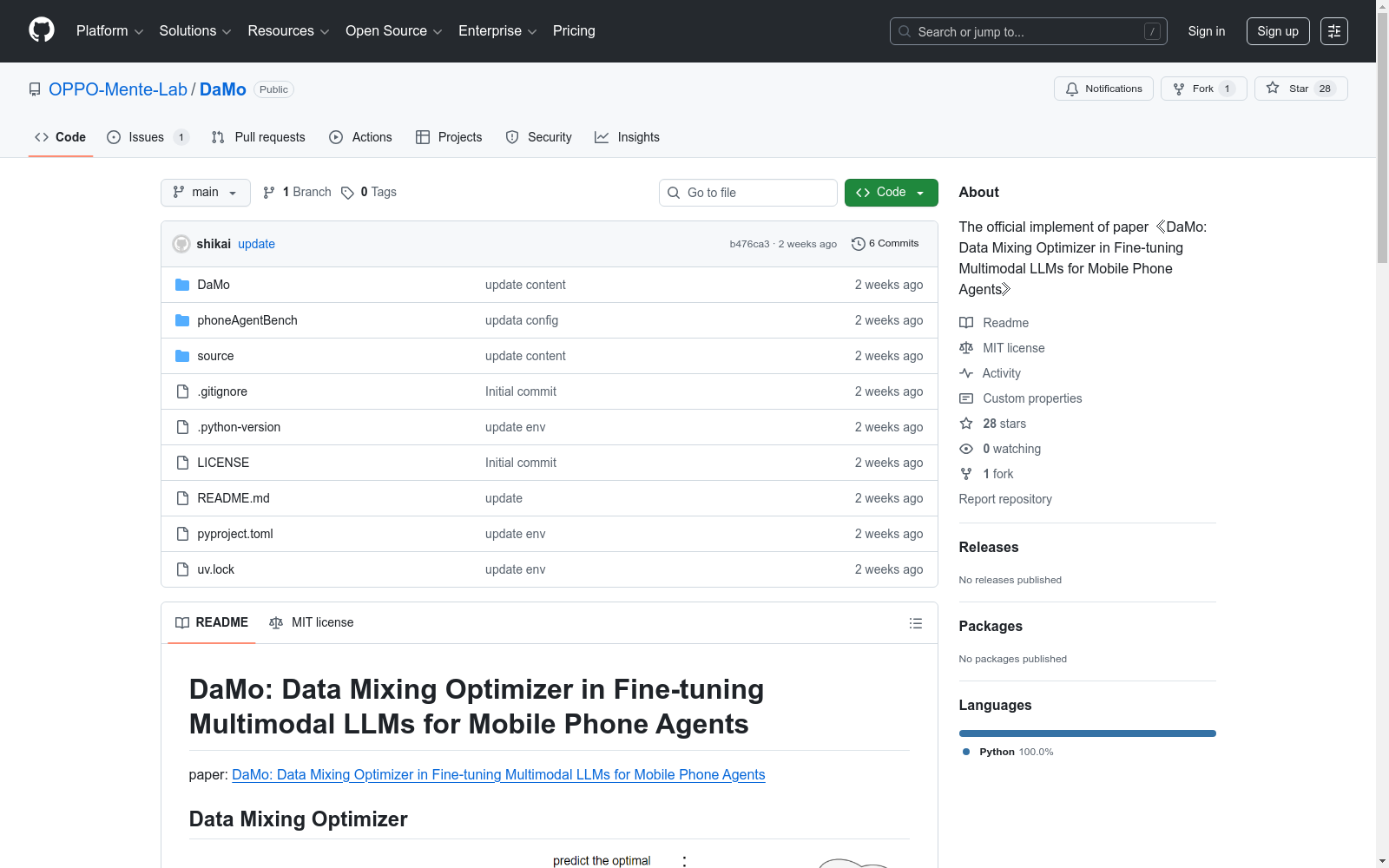Switch to the MIT license tab
The width and height of the screenshot is (1389, 868).
(x=312, y=622)
